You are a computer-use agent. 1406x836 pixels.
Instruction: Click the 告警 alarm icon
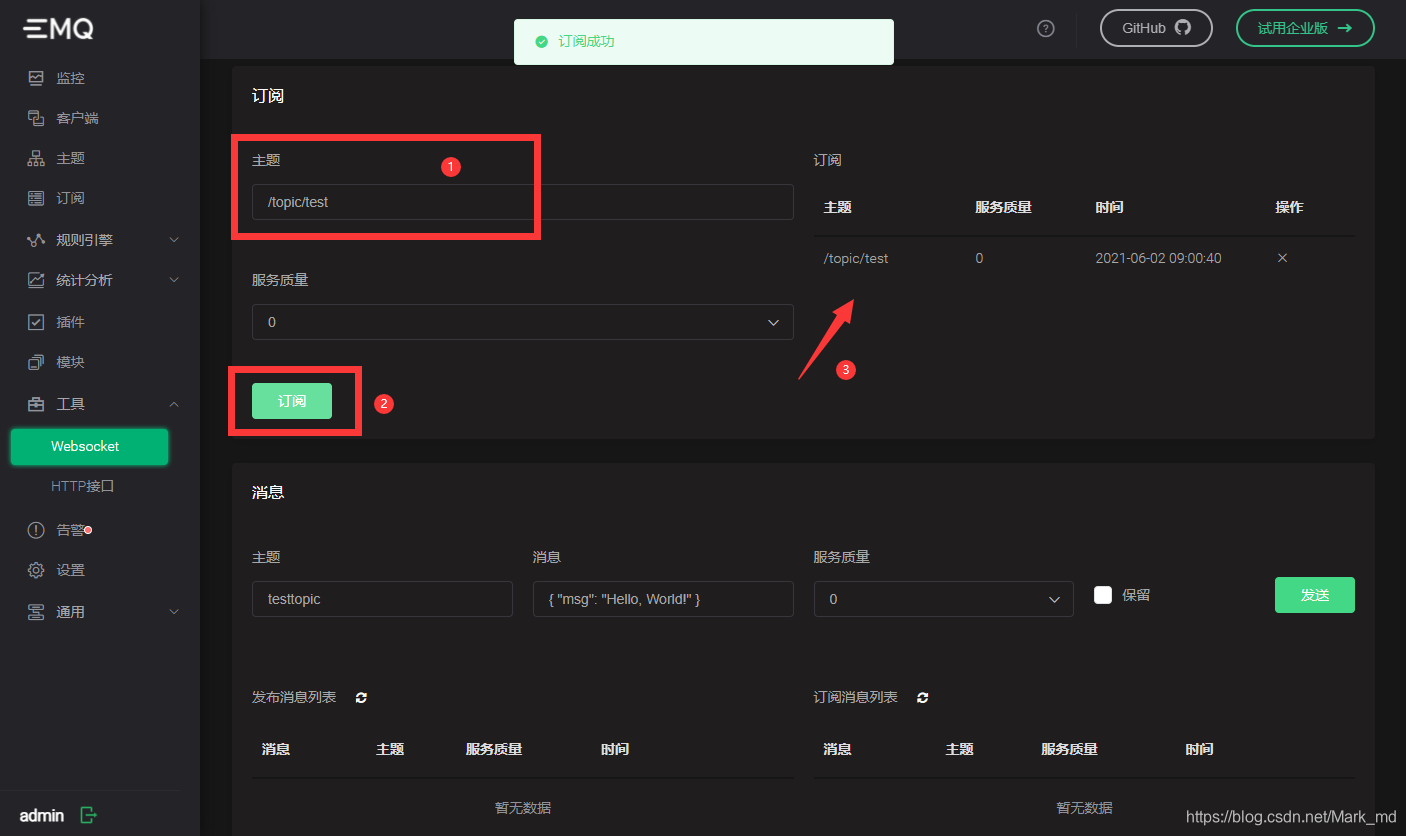pos(36,530)
